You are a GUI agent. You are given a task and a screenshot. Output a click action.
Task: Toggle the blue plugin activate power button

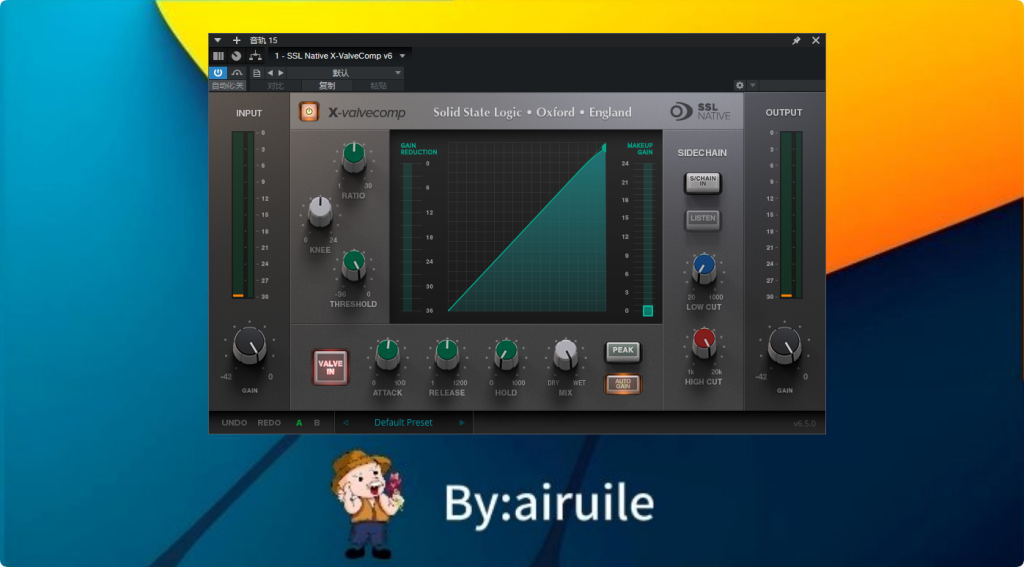click(x=218, y=73)
